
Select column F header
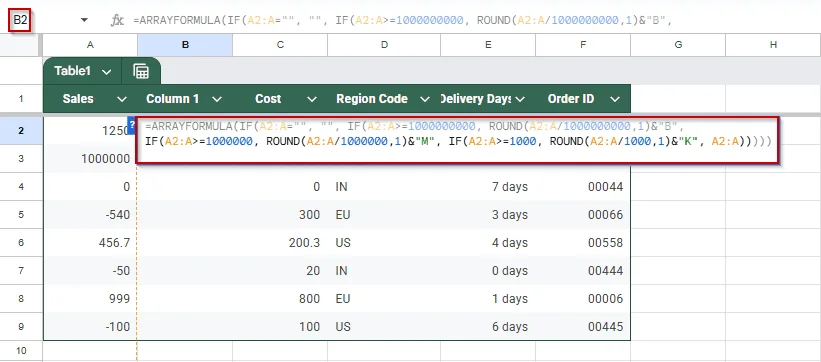[583, 45]
